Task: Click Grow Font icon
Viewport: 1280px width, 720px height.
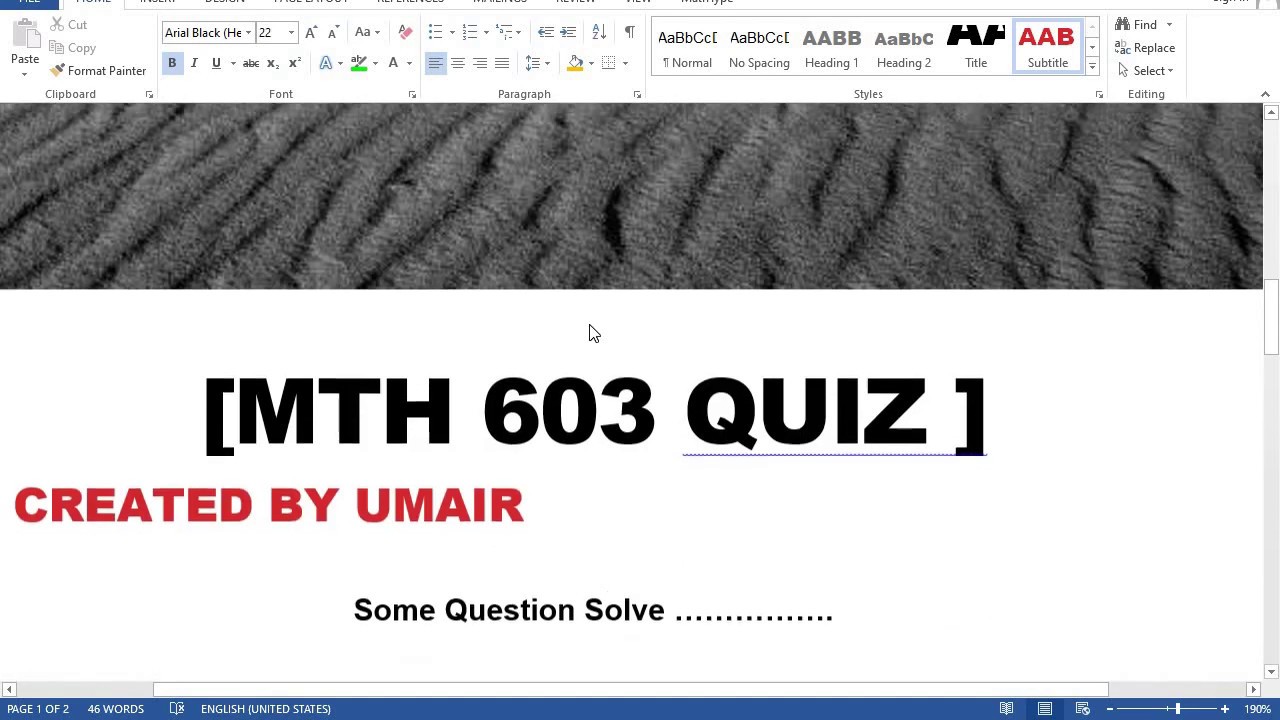Action: coord(311,33)
